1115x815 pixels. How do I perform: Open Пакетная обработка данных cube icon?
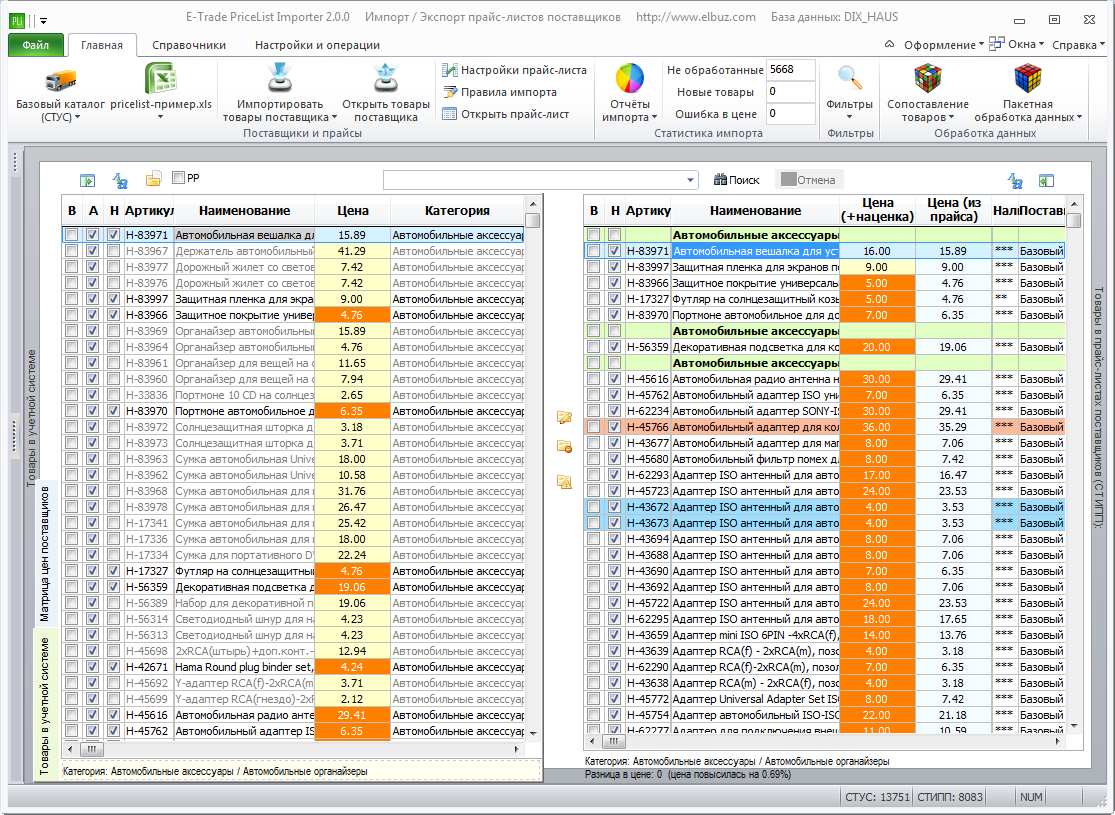point(1028,78)
